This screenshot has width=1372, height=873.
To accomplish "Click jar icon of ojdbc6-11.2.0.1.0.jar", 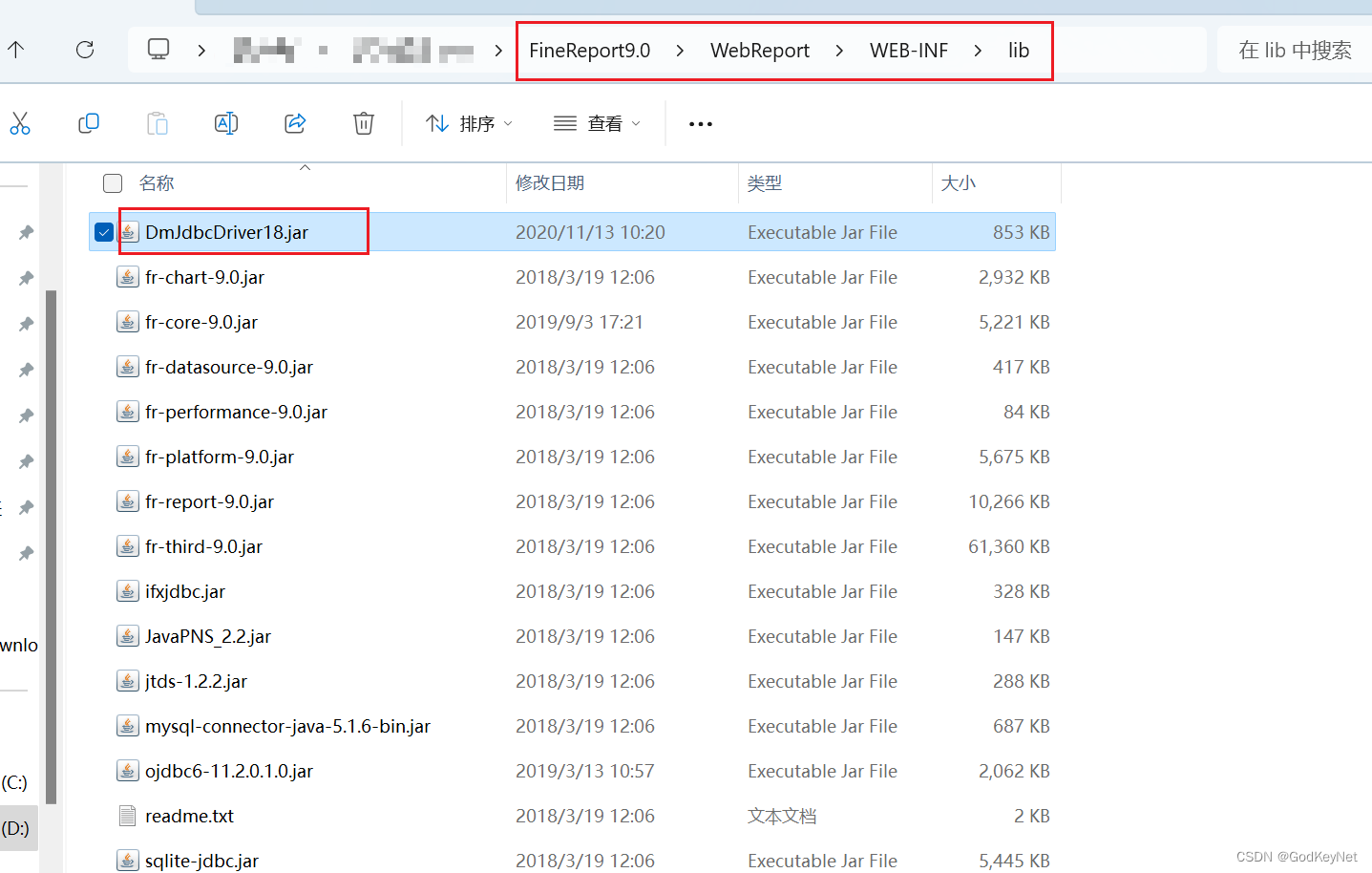I will point(127,771).
